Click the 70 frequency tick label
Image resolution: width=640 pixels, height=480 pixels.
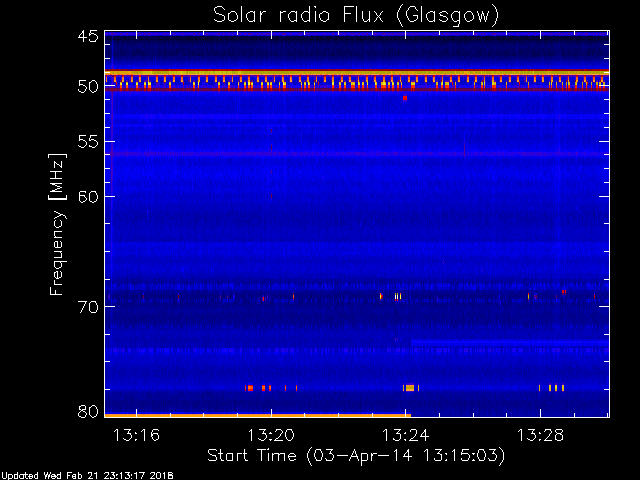(x=88, y=307)
